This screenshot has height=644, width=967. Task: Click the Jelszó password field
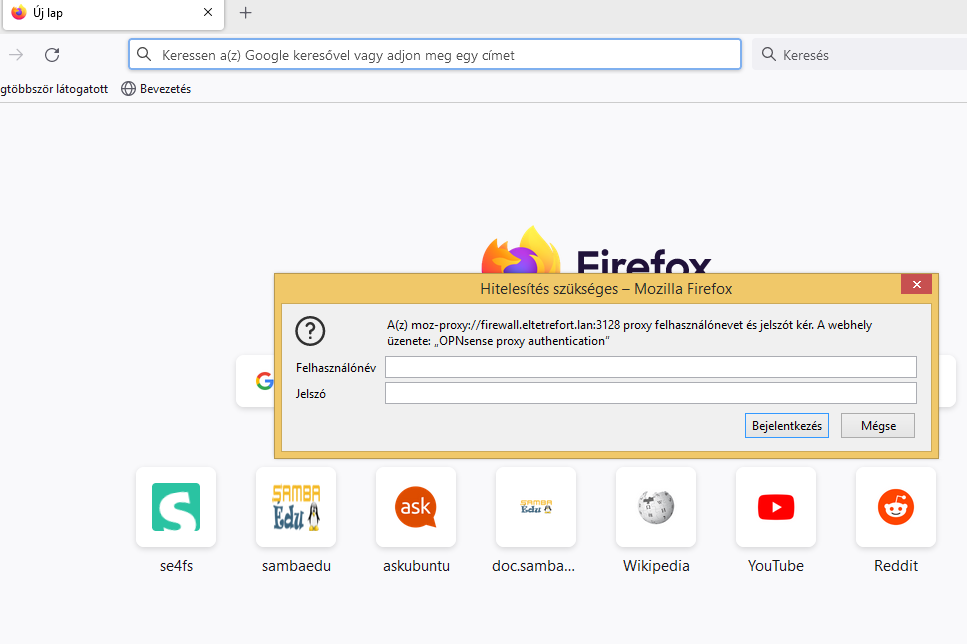(651, 393)
